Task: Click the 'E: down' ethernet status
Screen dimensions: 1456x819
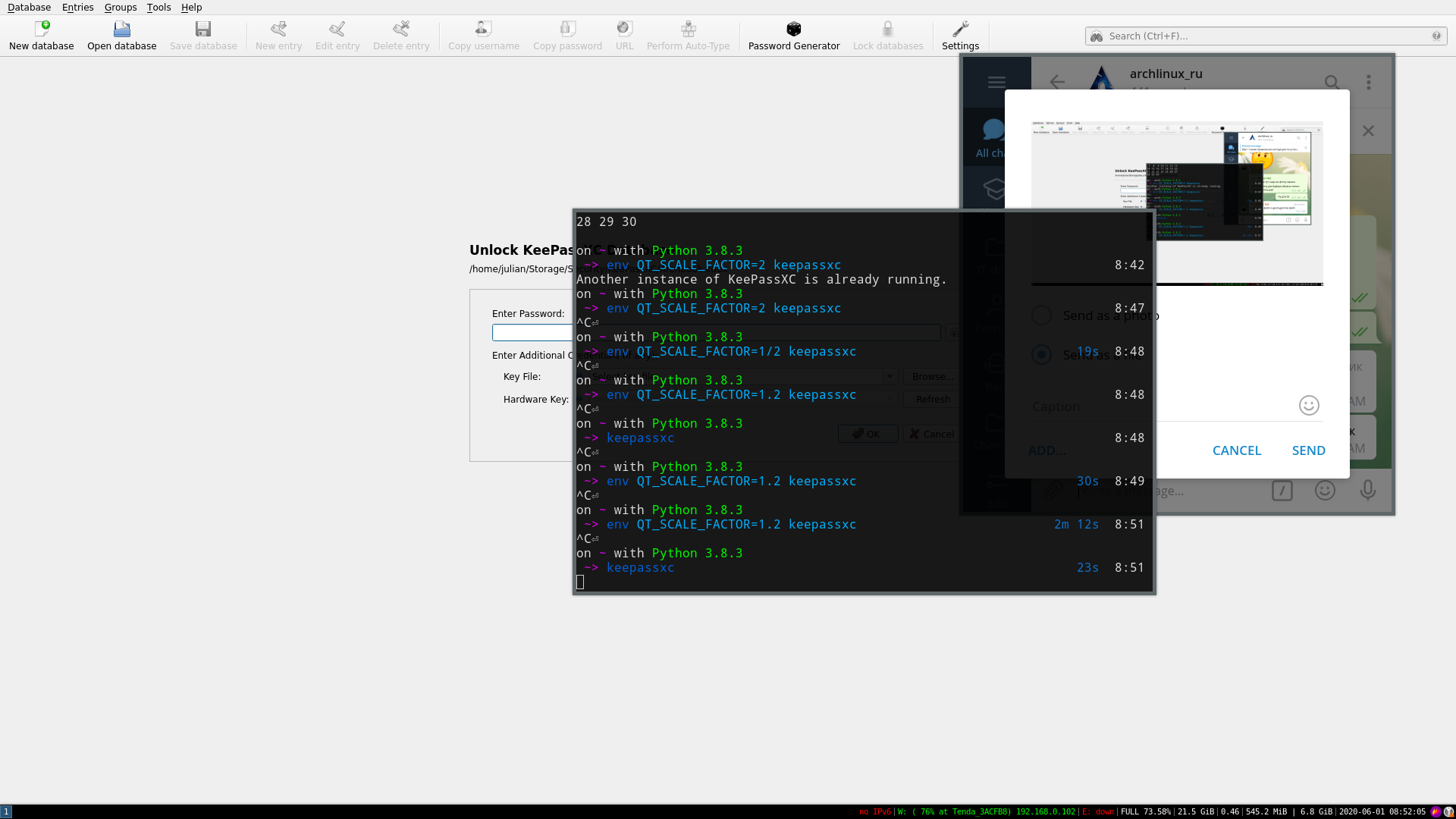Action: pos(1098,812)
